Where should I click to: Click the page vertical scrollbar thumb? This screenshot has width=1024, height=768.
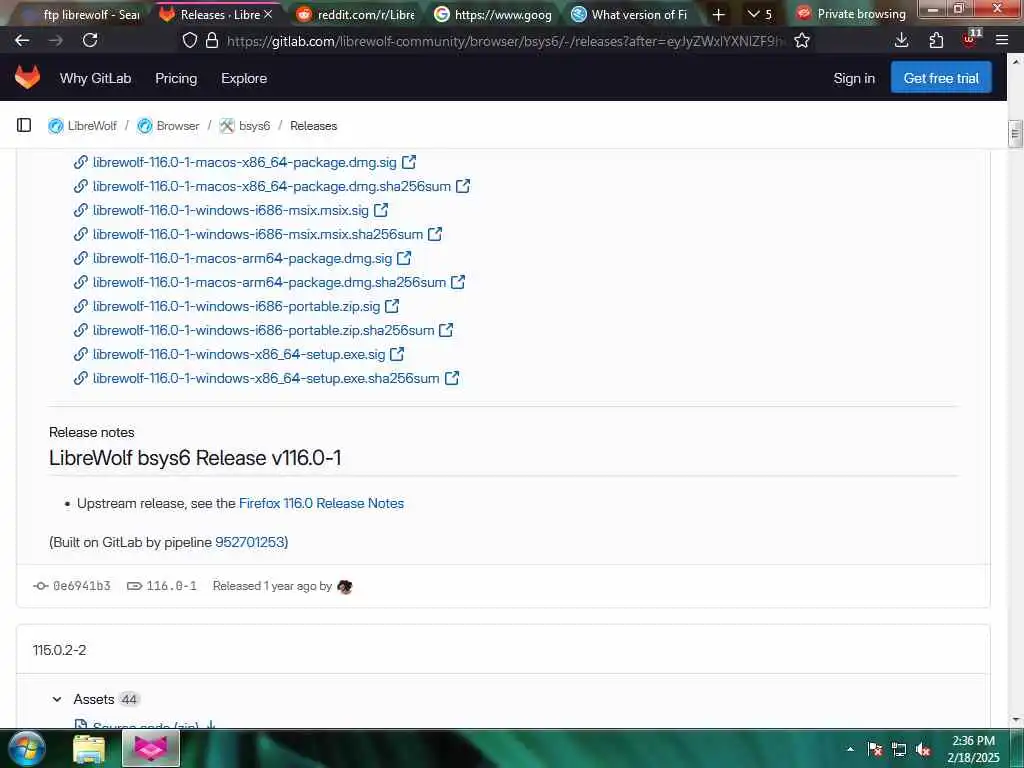(x=1015, y=135)
